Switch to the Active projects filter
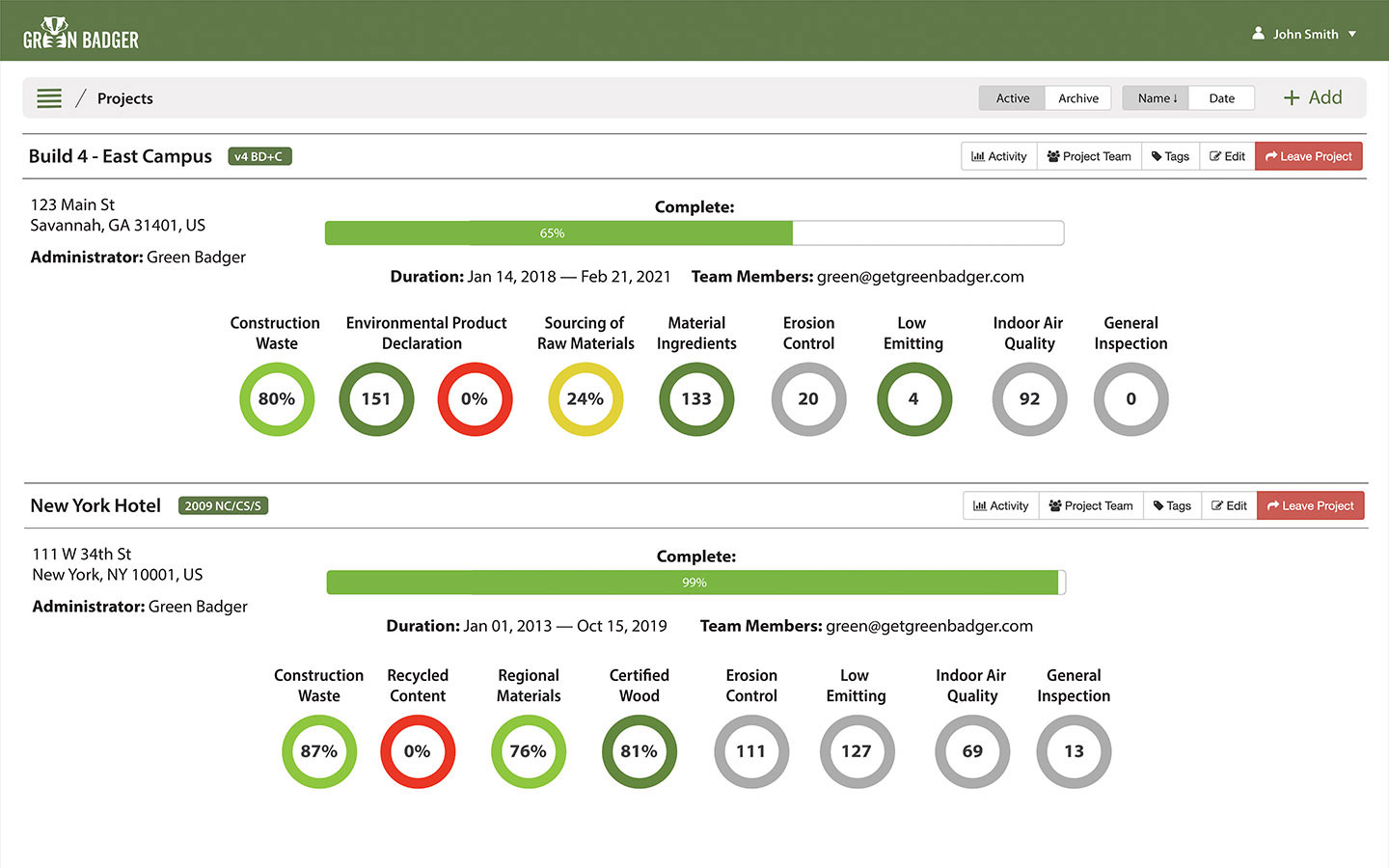Viewport: 1389px width, 868px height. [x=1012, y=98]
